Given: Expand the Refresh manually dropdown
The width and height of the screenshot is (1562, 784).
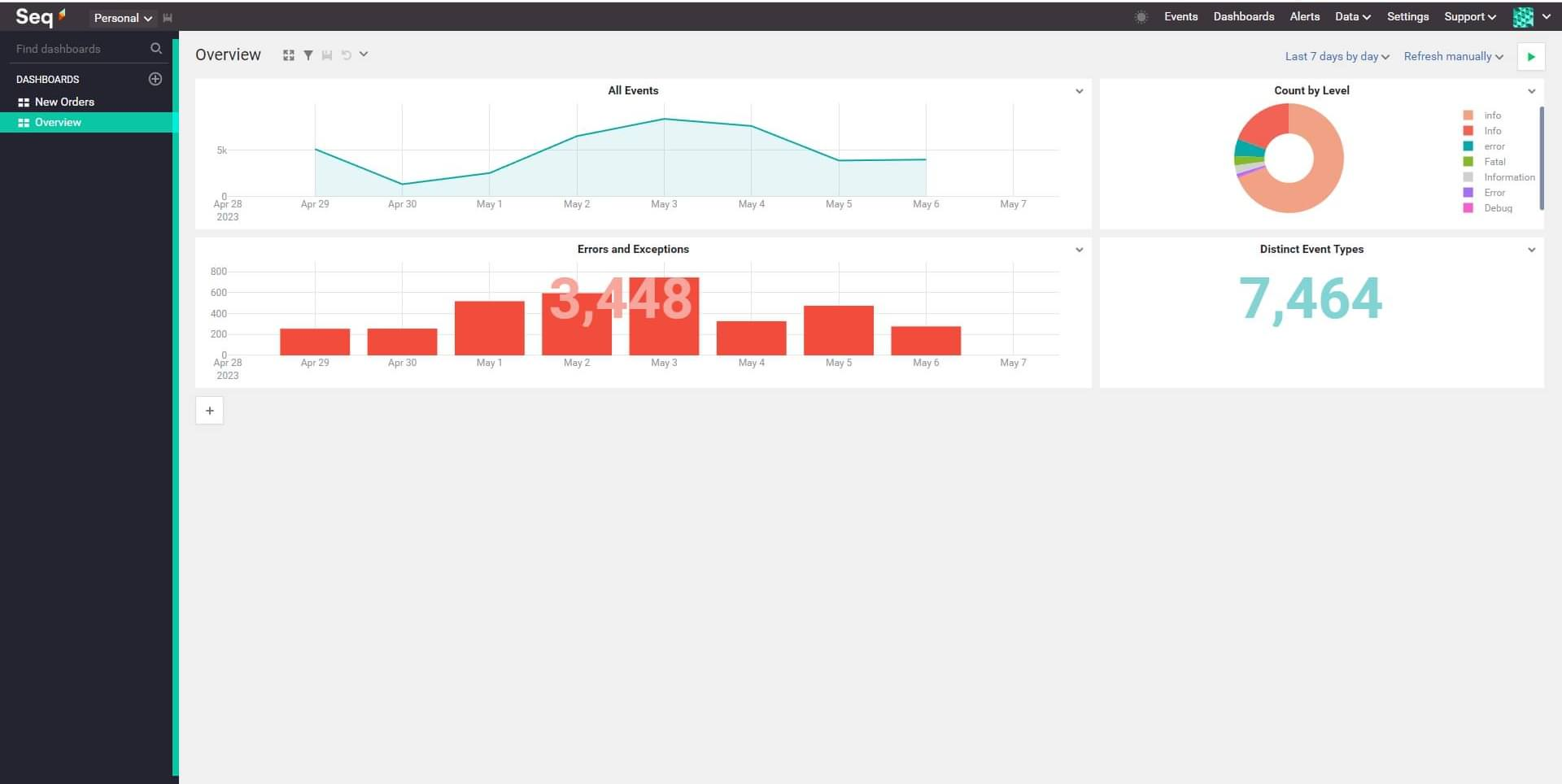Looking at the screenshot, I should click(x=1453, y=57).
